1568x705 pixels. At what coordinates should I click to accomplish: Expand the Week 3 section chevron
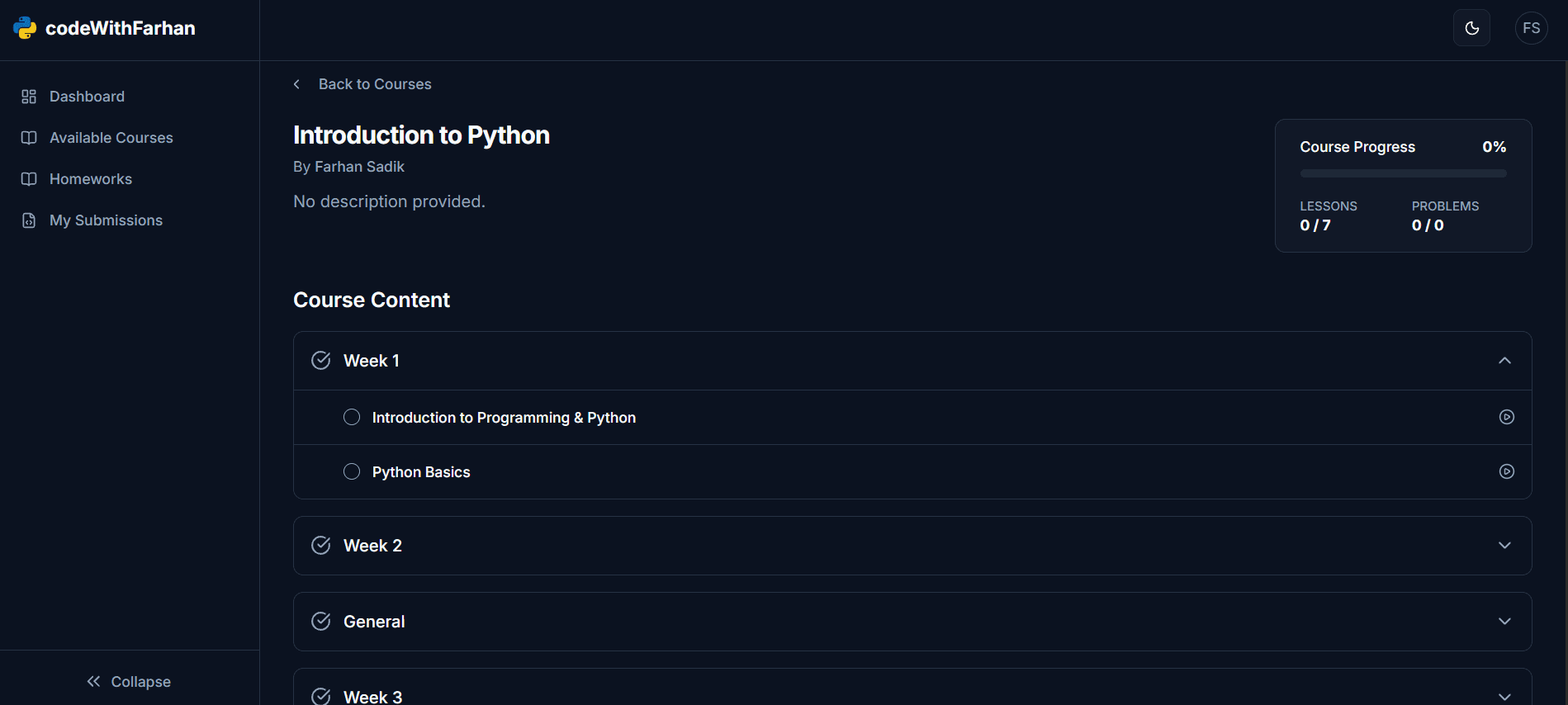(x=1504, y=697)
